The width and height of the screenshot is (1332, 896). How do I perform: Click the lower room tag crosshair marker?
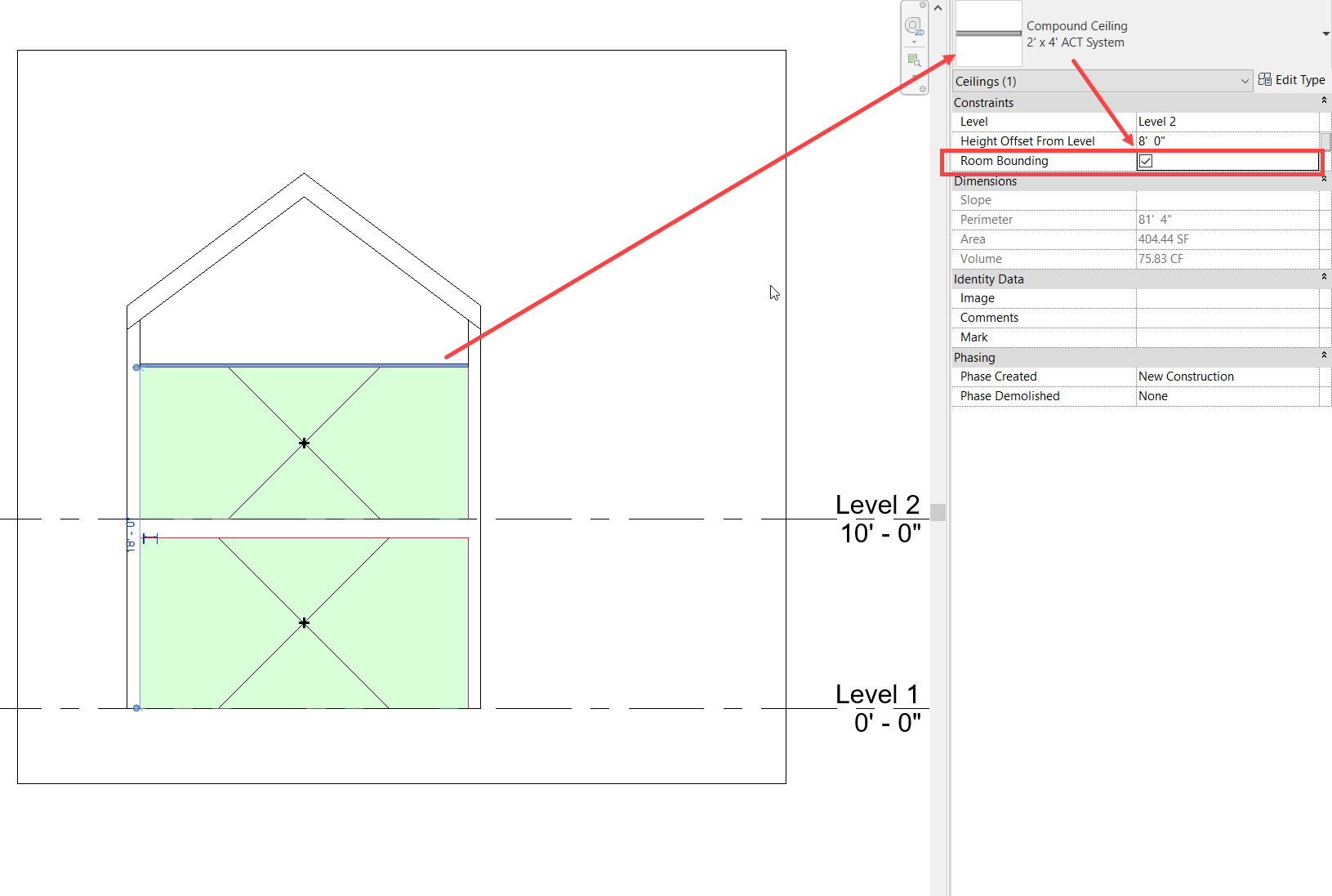(x=304, y=622)
